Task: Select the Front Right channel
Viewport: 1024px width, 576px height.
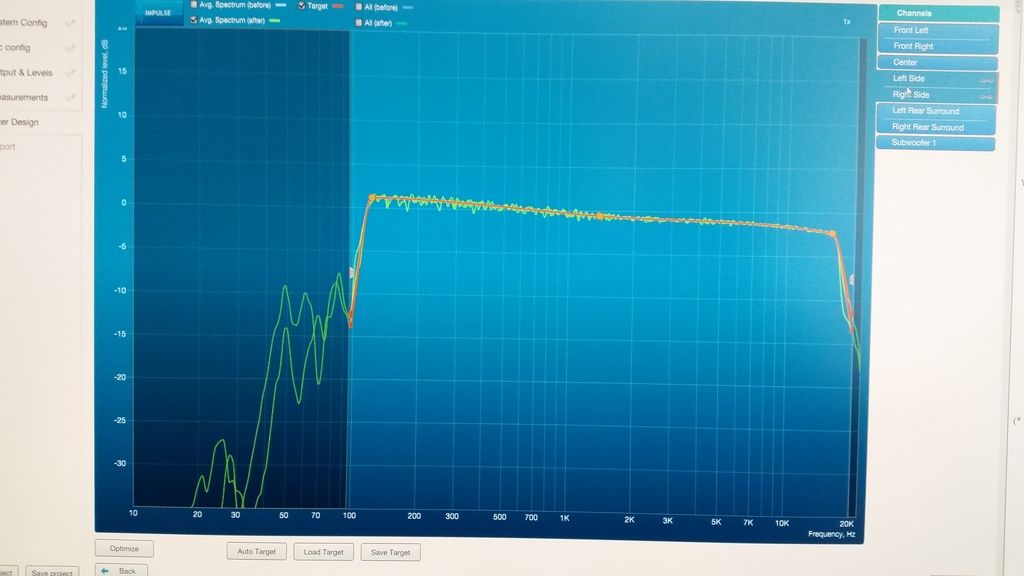Action: [x=937, y=46]
